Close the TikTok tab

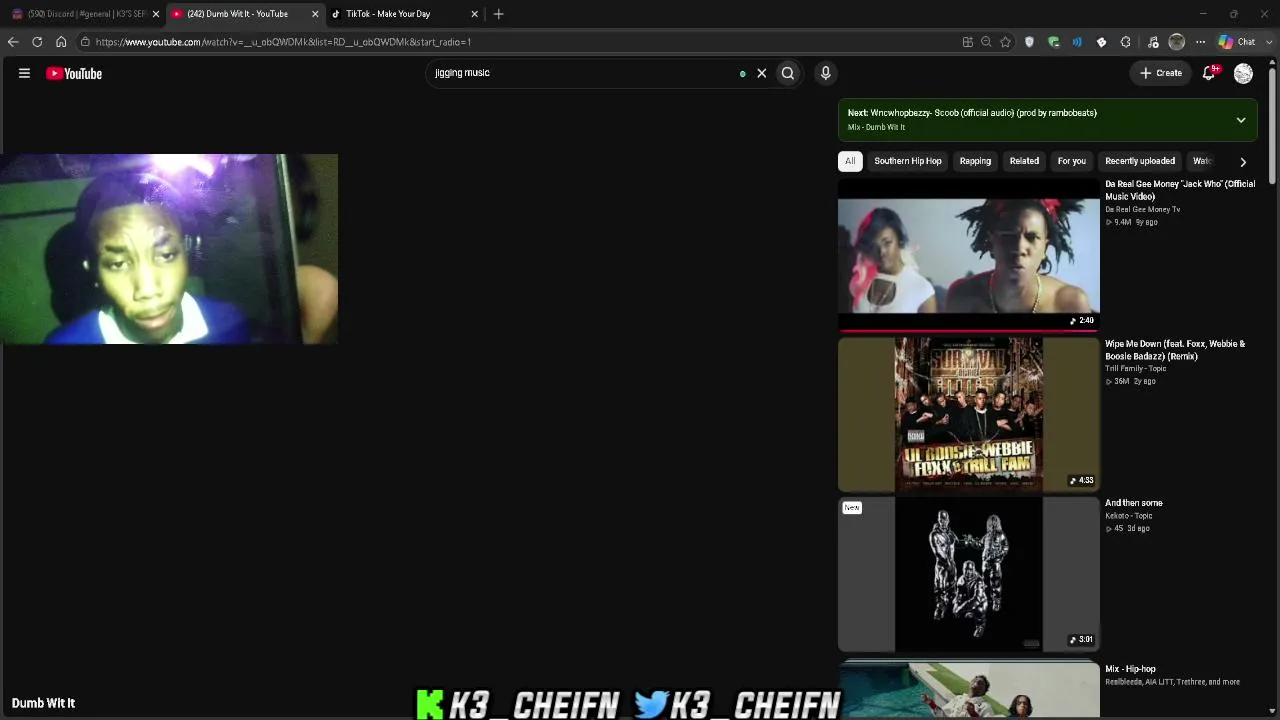[x=474, y=14]
